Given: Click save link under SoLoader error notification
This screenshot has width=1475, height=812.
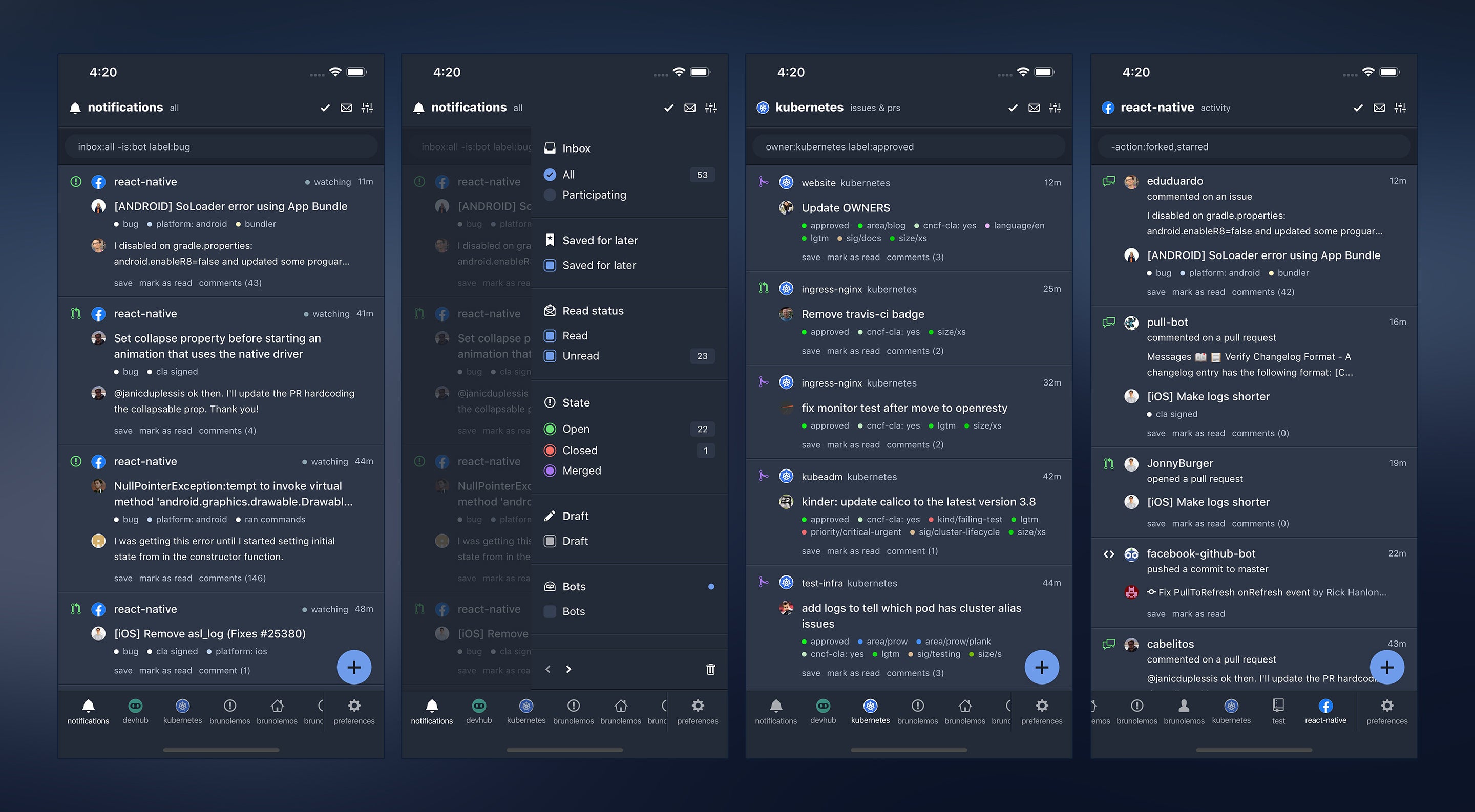Looking at the screenshot, I should click(123, 283).
